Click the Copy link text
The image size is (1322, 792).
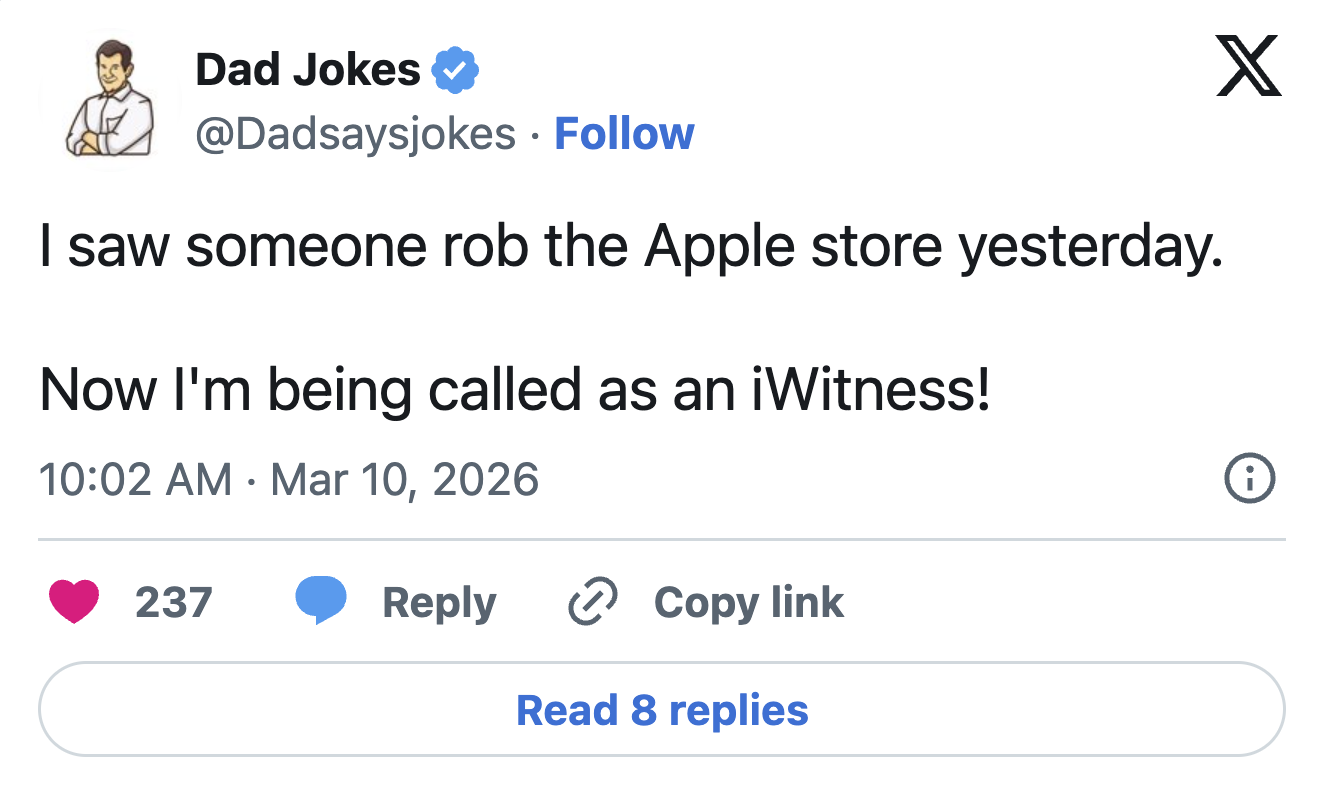[749, 602]
